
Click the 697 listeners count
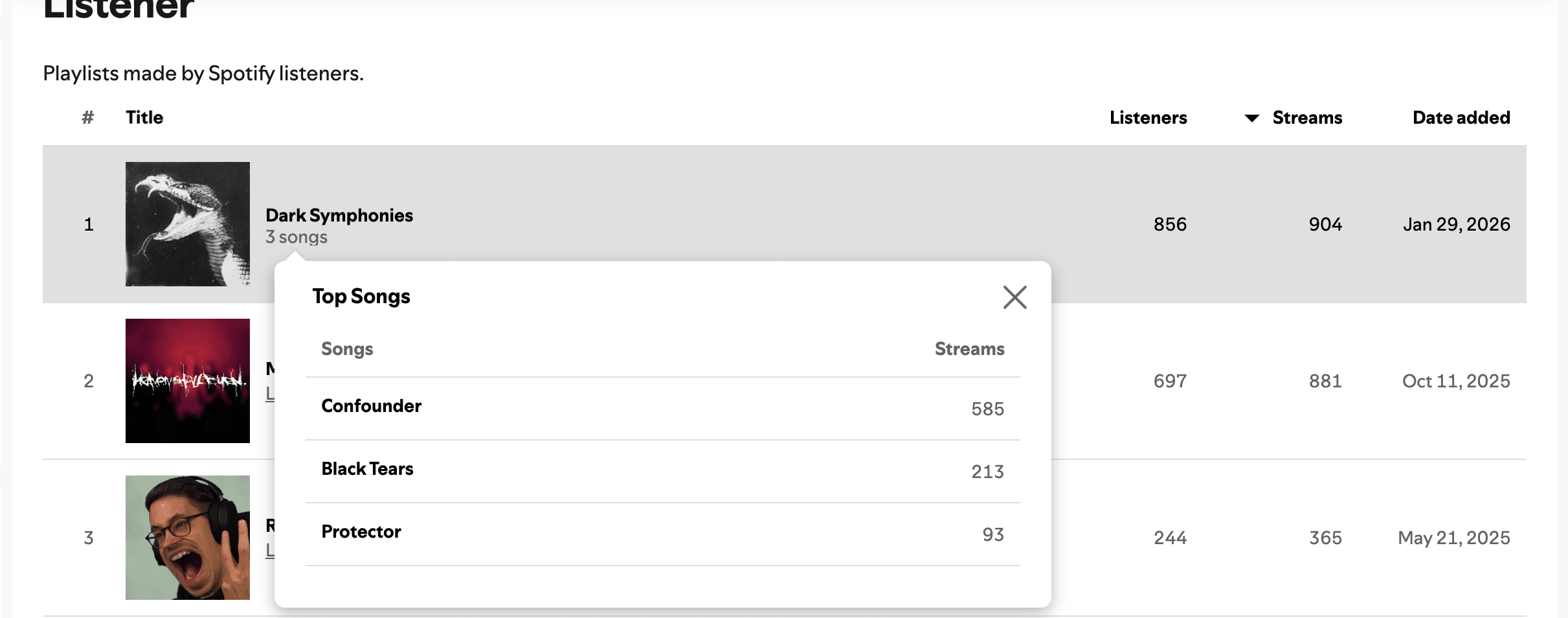coord(1170,381)
